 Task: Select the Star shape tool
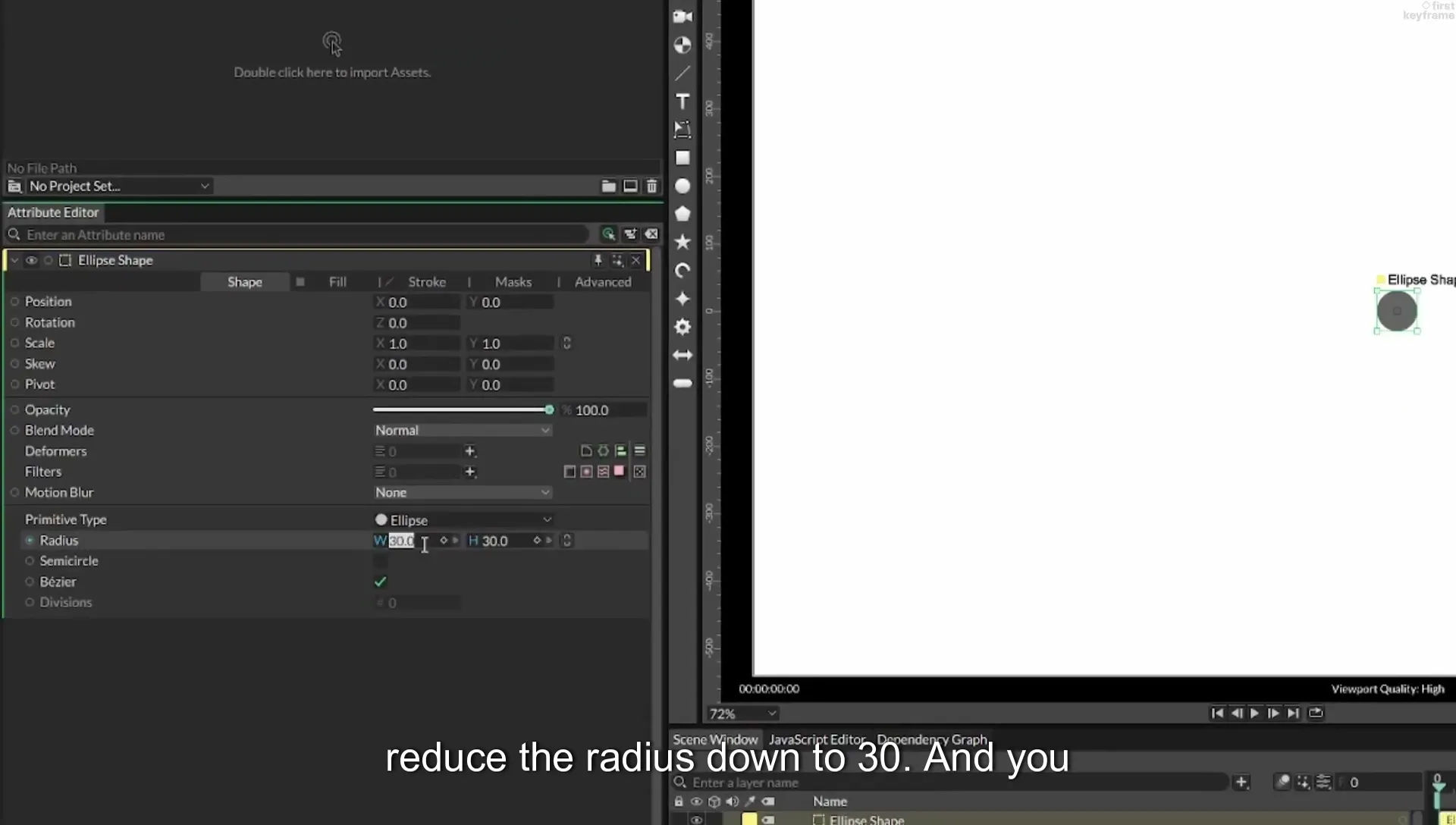coord(682,242)
